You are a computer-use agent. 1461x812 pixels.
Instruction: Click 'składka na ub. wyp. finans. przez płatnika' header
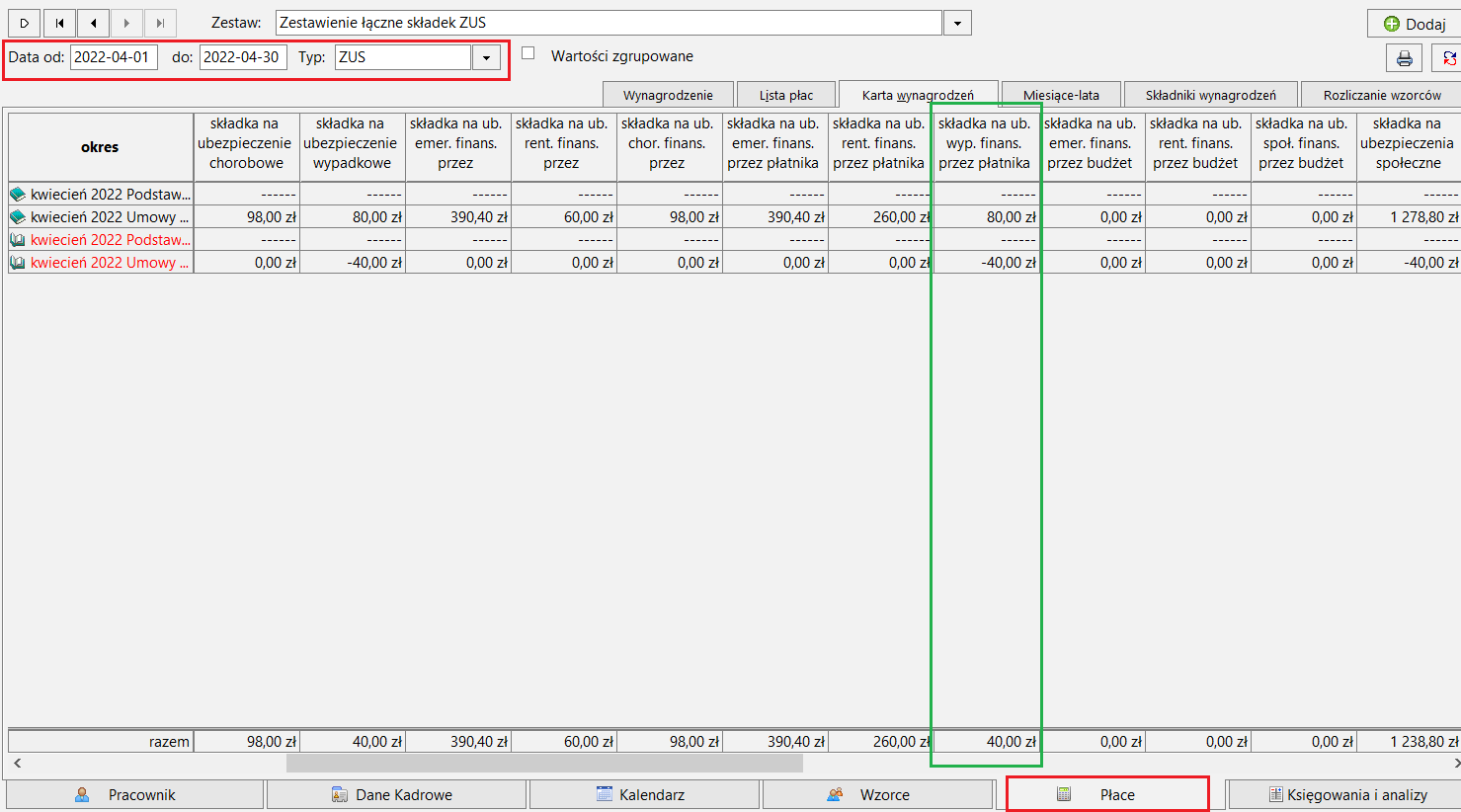[x=985, y=147]
